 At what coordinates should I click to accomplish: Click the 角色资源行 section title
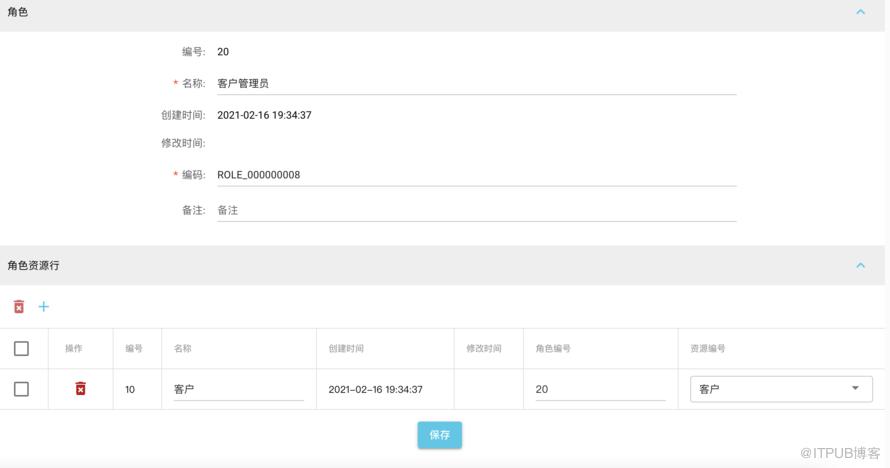pyautogui.click(x=33, y=265)
